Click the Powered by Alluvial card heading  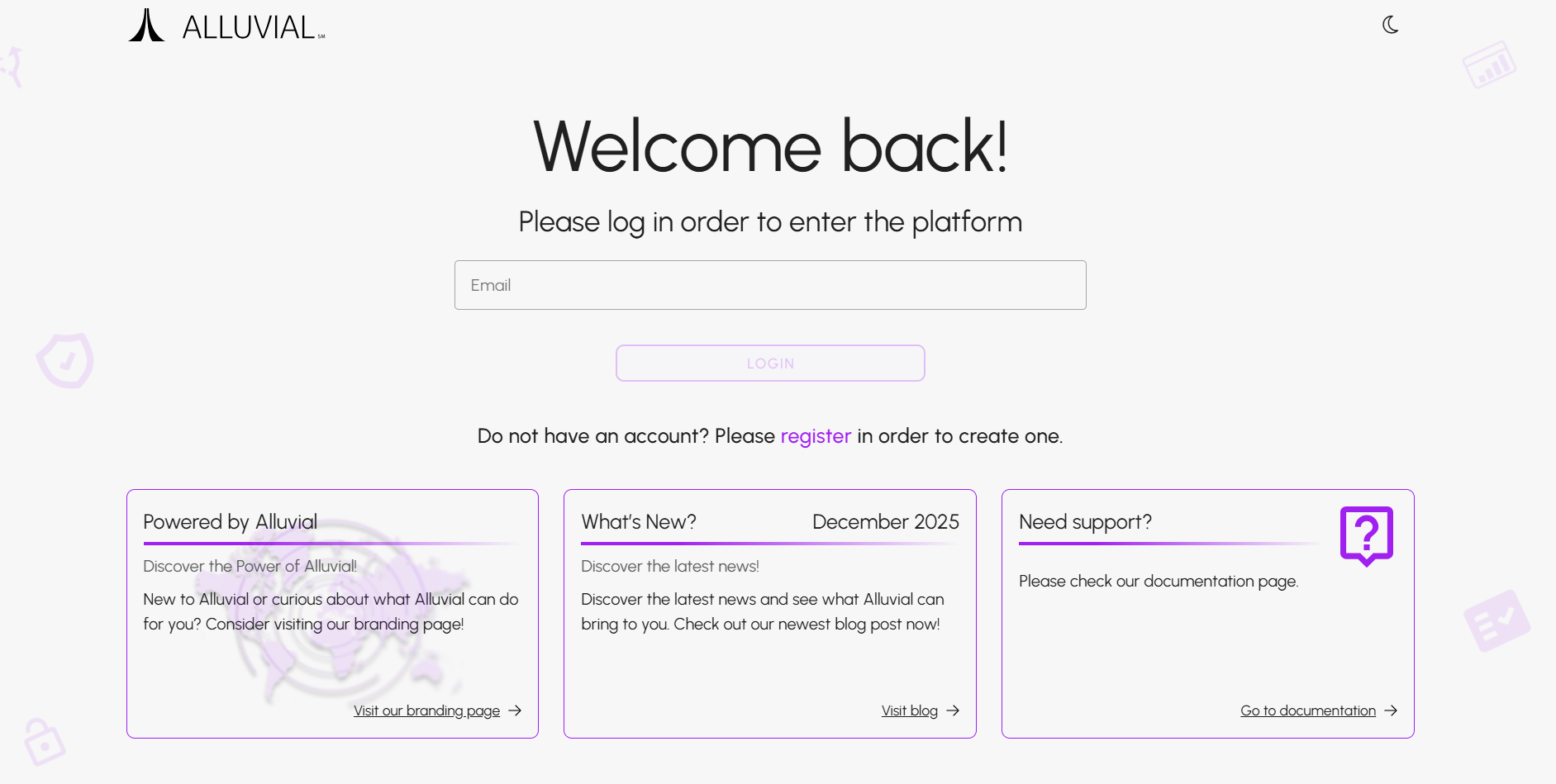click(230, 522)
